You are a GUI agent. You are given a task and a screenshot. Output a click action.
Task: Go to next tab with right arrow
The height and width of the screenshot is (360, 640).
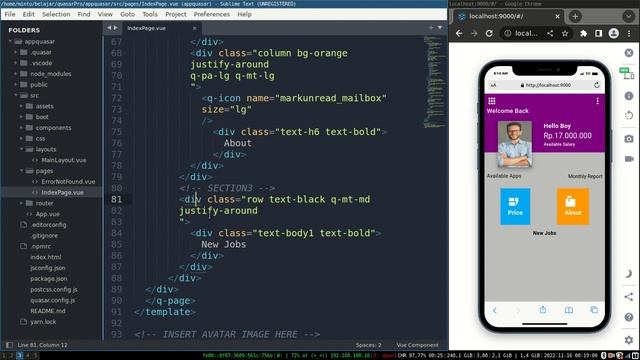(116, 28)
